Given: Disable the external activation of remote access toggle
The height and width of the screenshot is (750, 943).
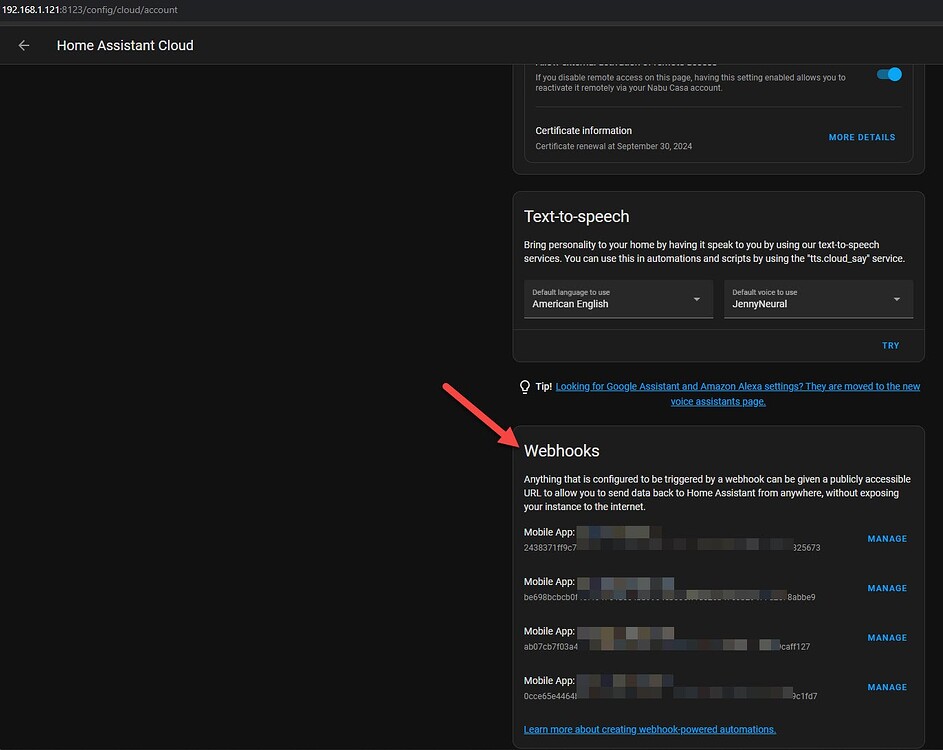Looking at the screenshot, I should 888,74.
